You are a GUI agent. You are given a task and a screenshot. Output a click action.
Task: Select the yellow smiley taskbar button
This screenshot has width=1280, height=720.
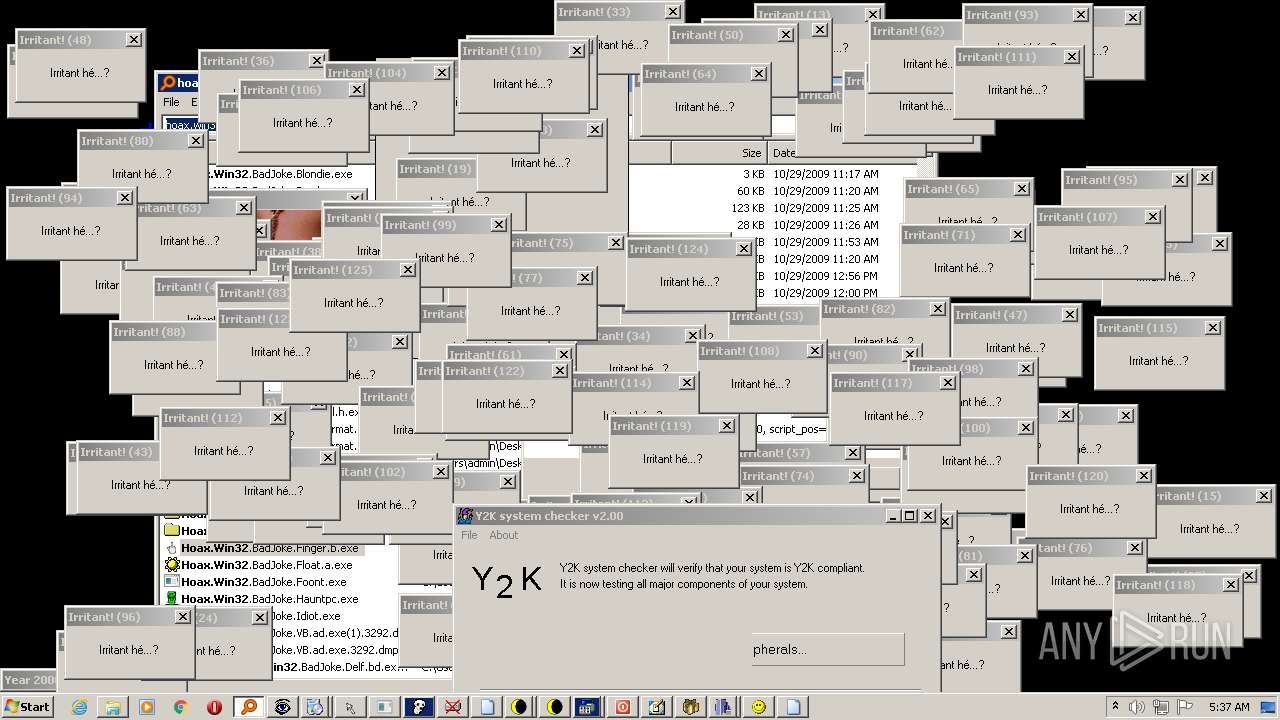click(x=758, y=706)
